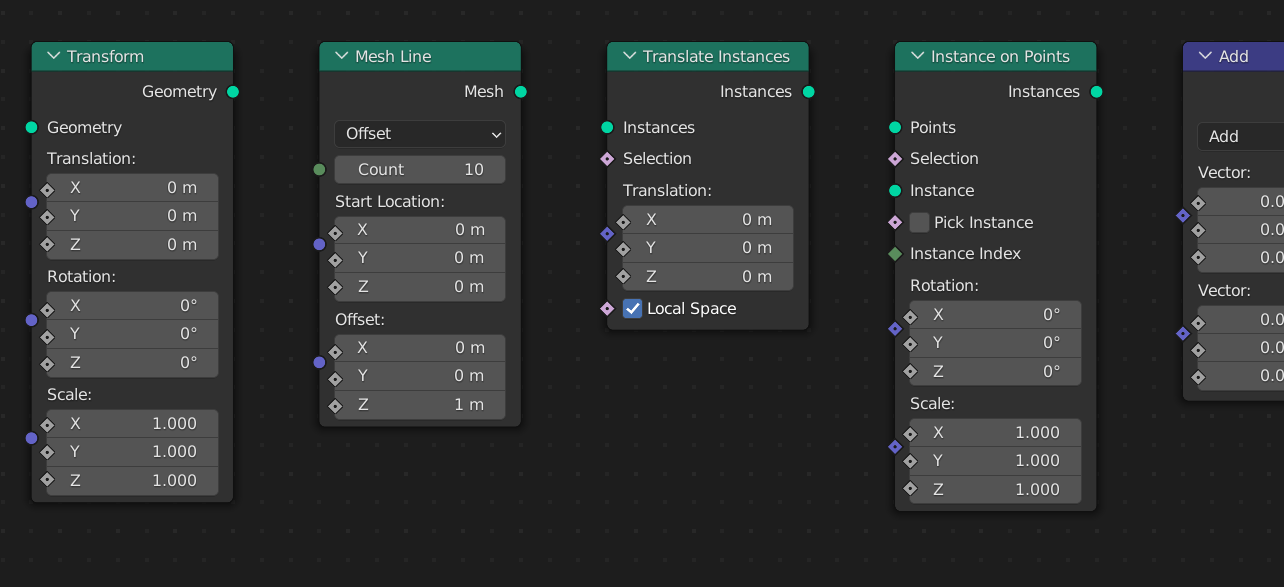This screenshot has width=1284, height=587.
Task: Click Rotation vector socket on Transform node
Action: [31, 320]
